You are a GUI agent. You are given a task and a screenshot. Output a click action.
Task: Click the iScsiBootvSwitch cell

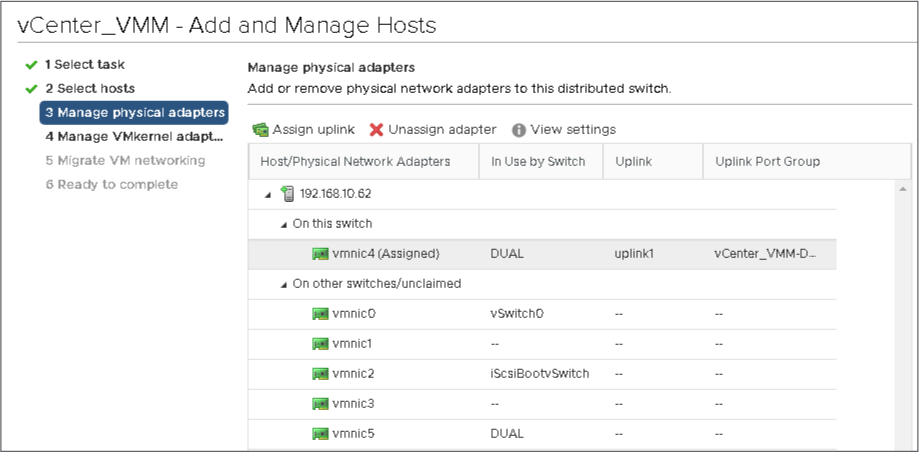click(539, 373)
